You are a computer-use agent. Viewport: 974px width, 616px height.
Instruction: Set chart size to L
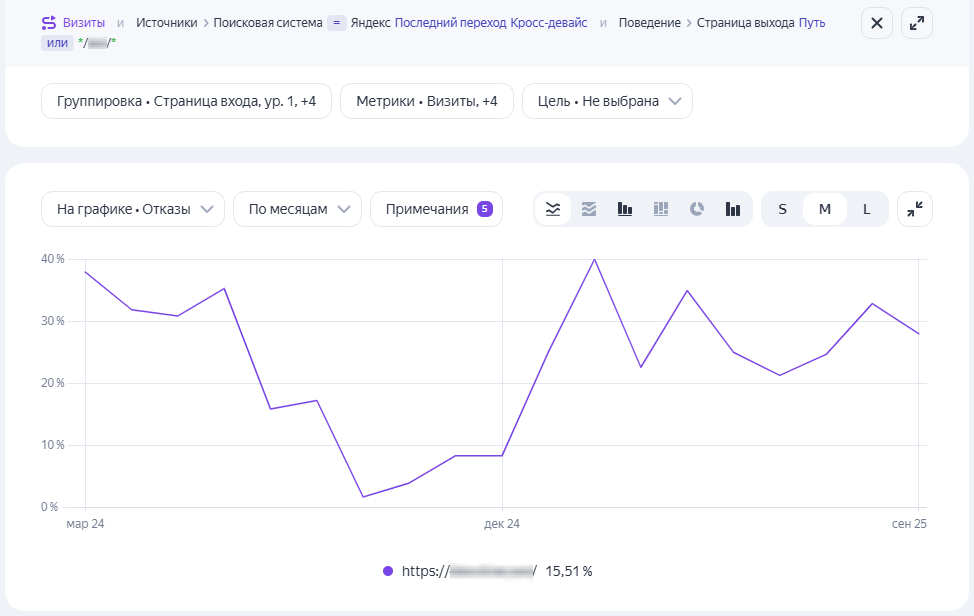coord(867,209)
